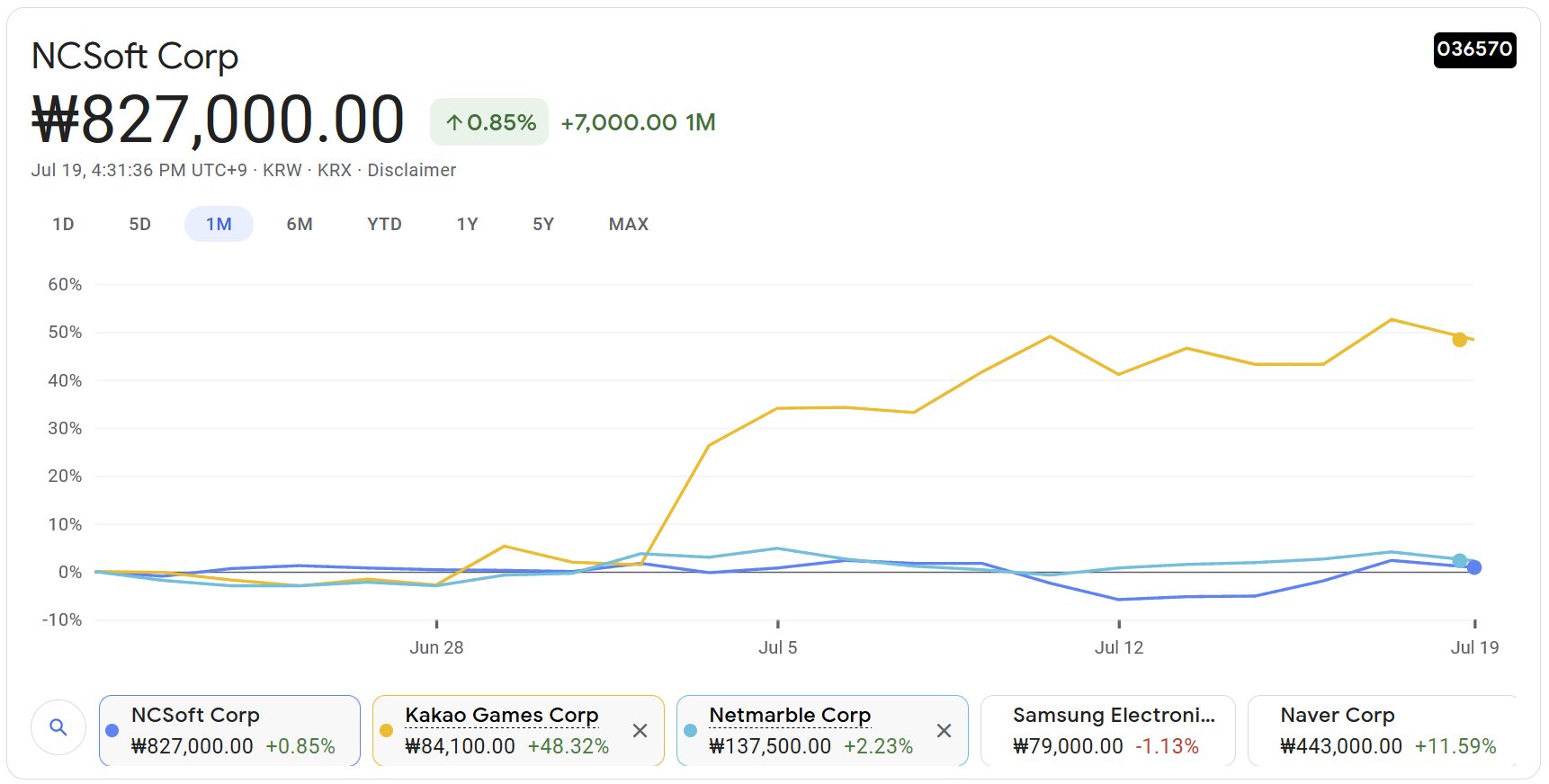Viewport: 1549px width, 784px height.
Task: Open the Disclaimer link
Action: (x=411, y=170)
